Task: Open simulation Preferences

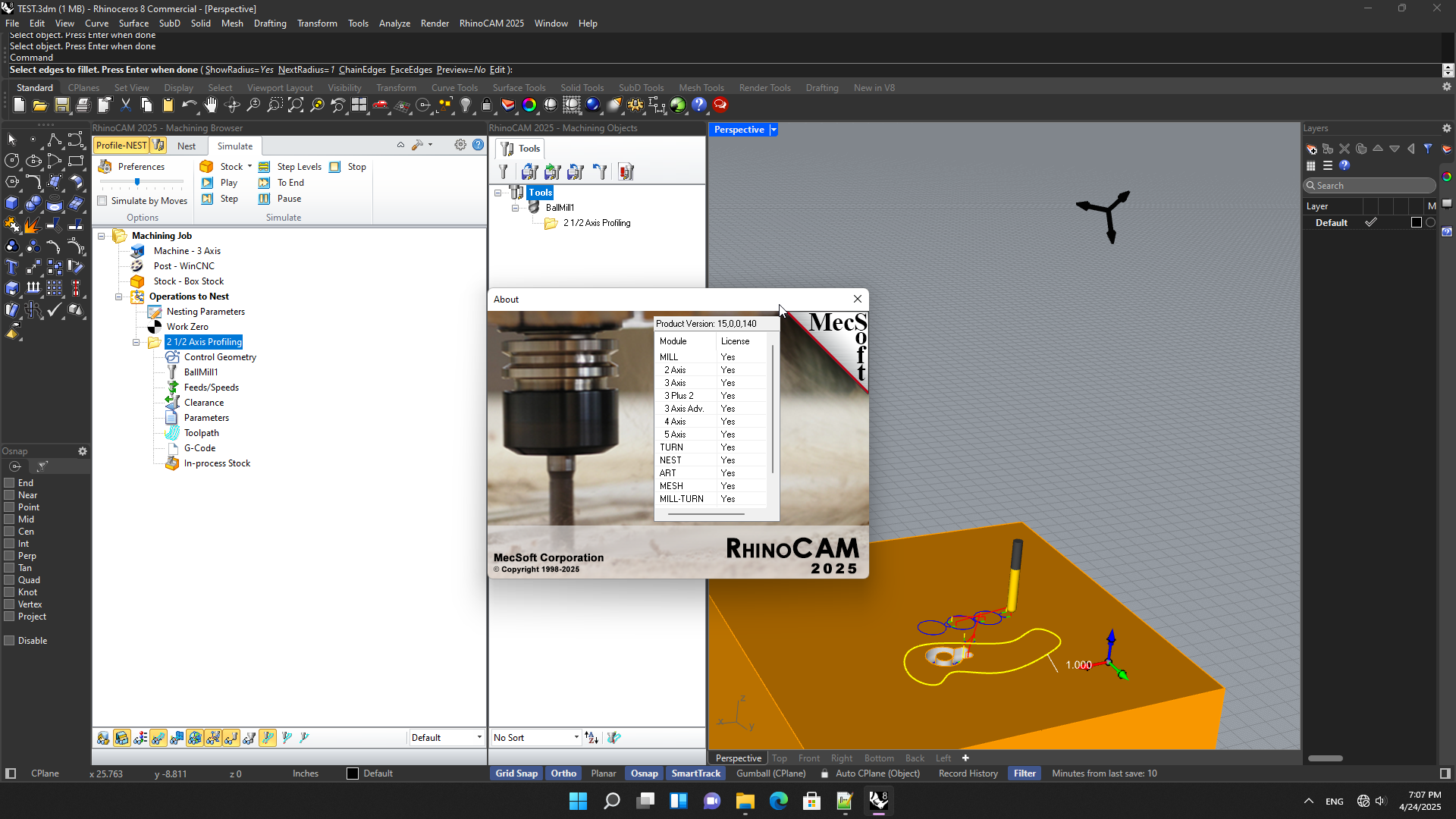Action: 131,167
